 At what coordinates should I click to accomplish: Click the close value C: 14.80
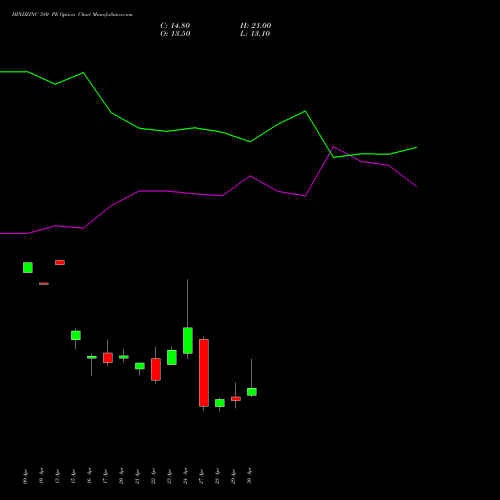pyautogui.click(x=175, y=26)
